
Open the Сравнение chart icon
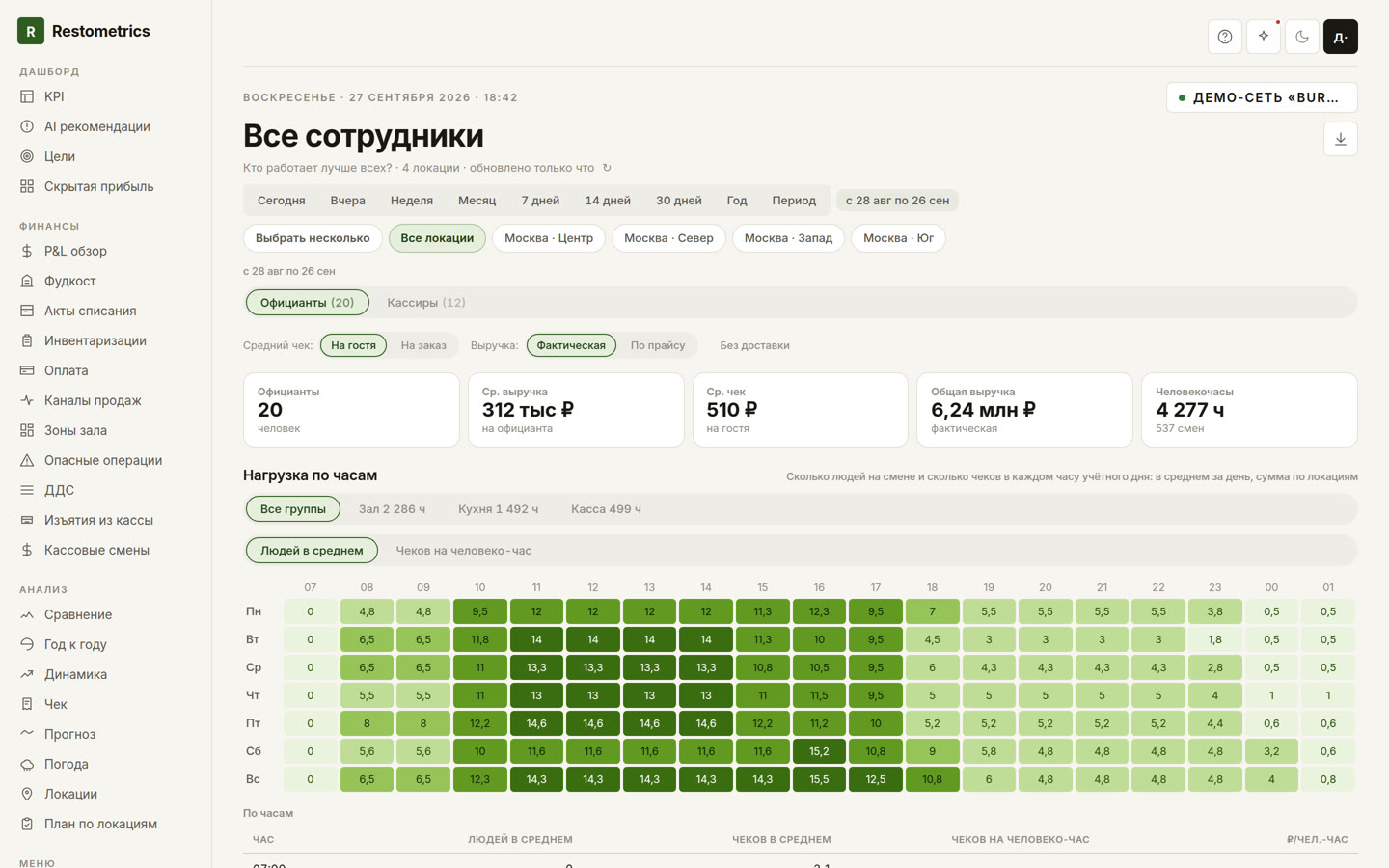[27, 614]
